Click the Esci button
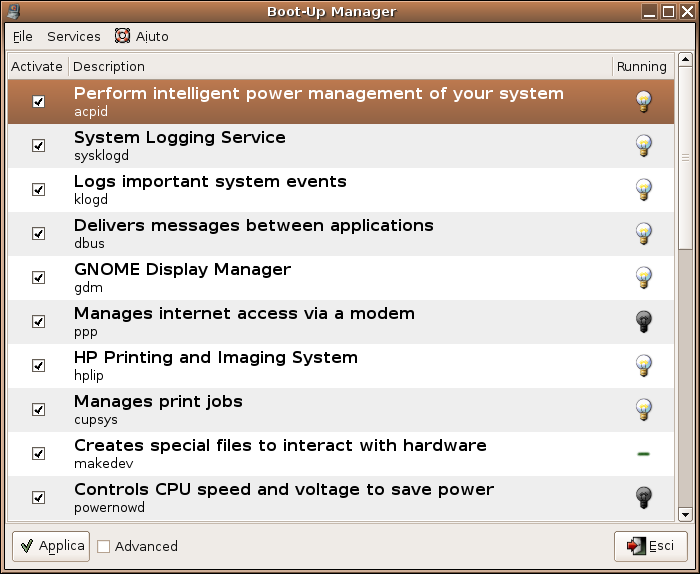The width and height of the screenshot is (700, 574). (650, 546)
